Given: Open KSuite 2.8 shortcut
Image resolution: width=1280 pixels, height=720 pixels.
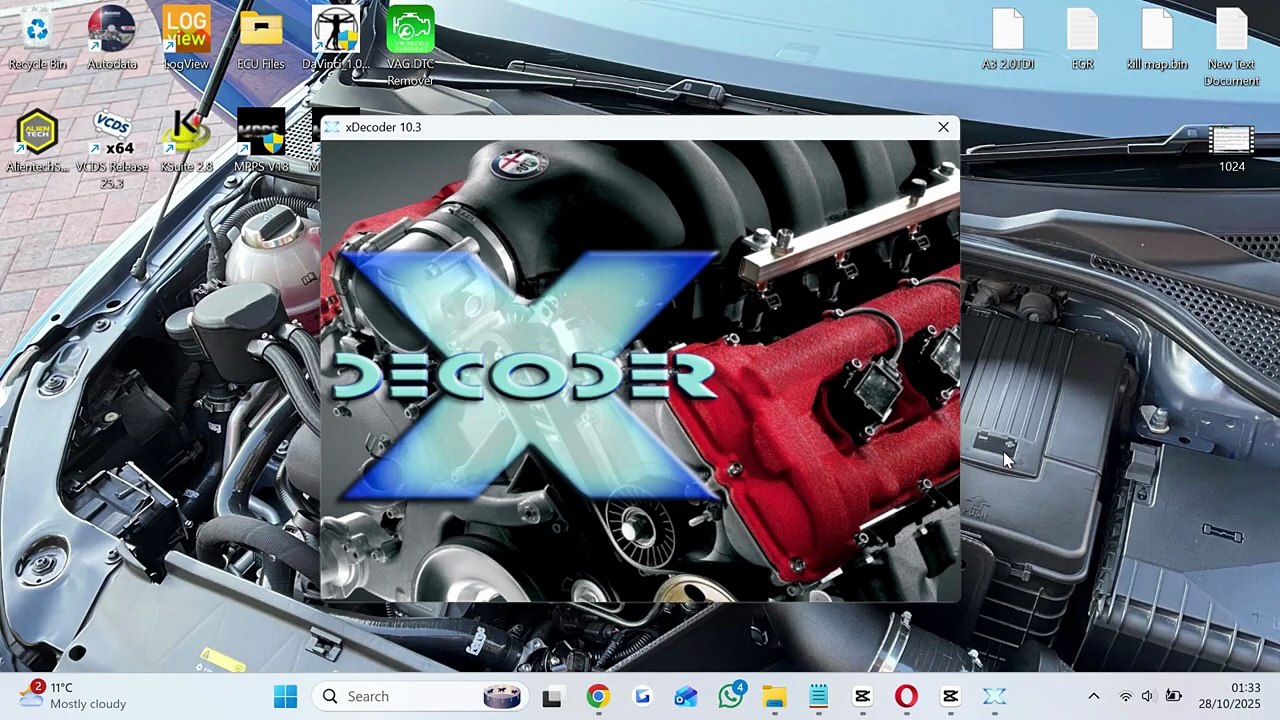Looking at the screenshot, I should 186,141.
